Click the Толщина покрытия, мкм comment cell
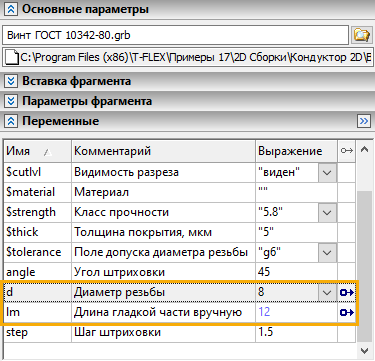 (163, 232)
